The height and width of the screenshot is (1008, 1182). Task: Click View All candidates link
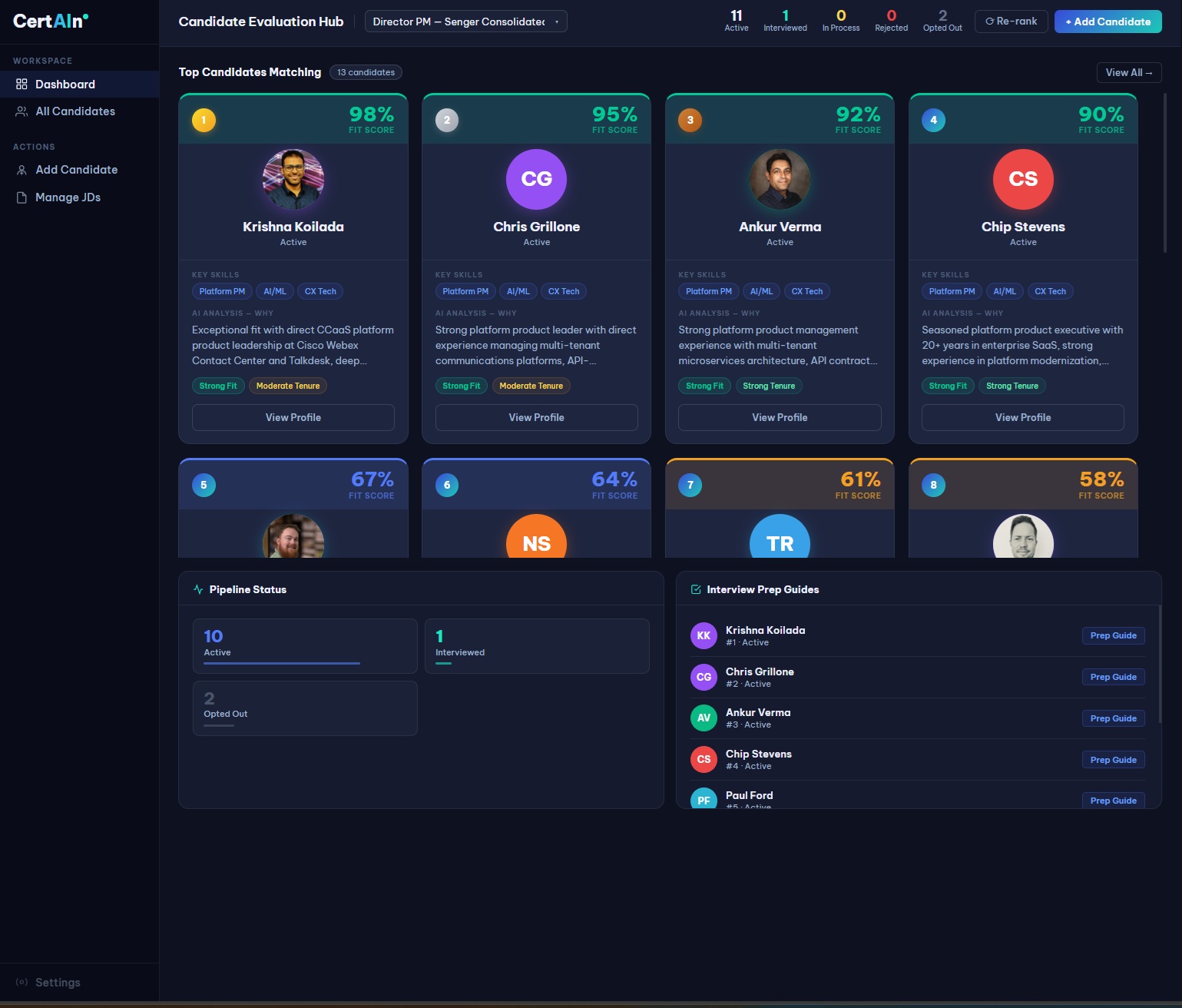pyautogui.click(x=1128, y=72)
